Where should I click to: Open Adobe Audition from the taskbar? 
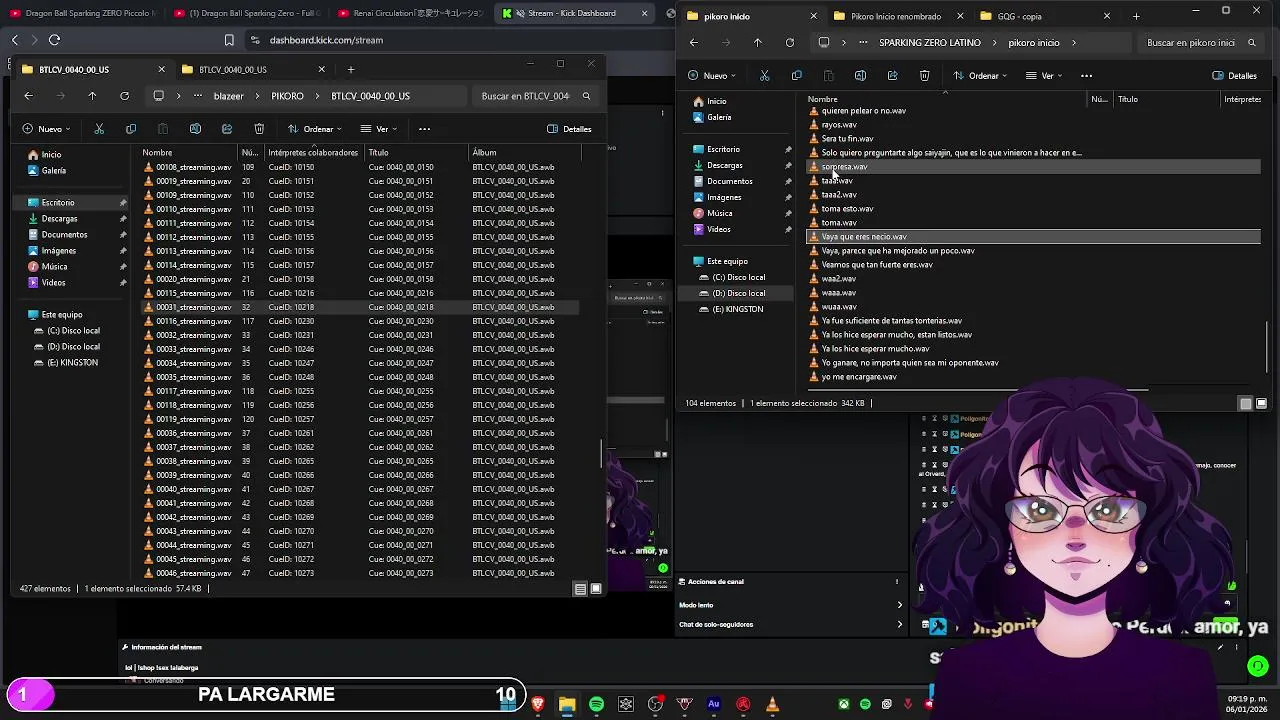point(714,705)
